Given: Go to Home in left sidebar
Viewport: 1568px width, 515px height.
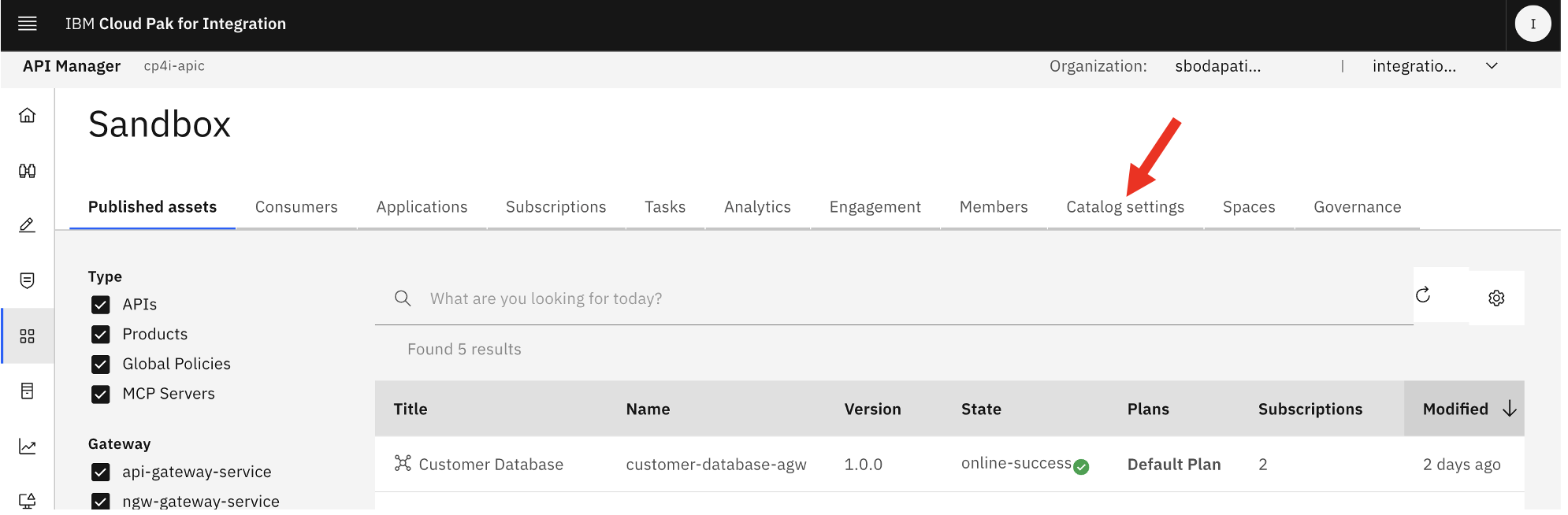Looking at the screenshot, I should click(x=28, y=116).
